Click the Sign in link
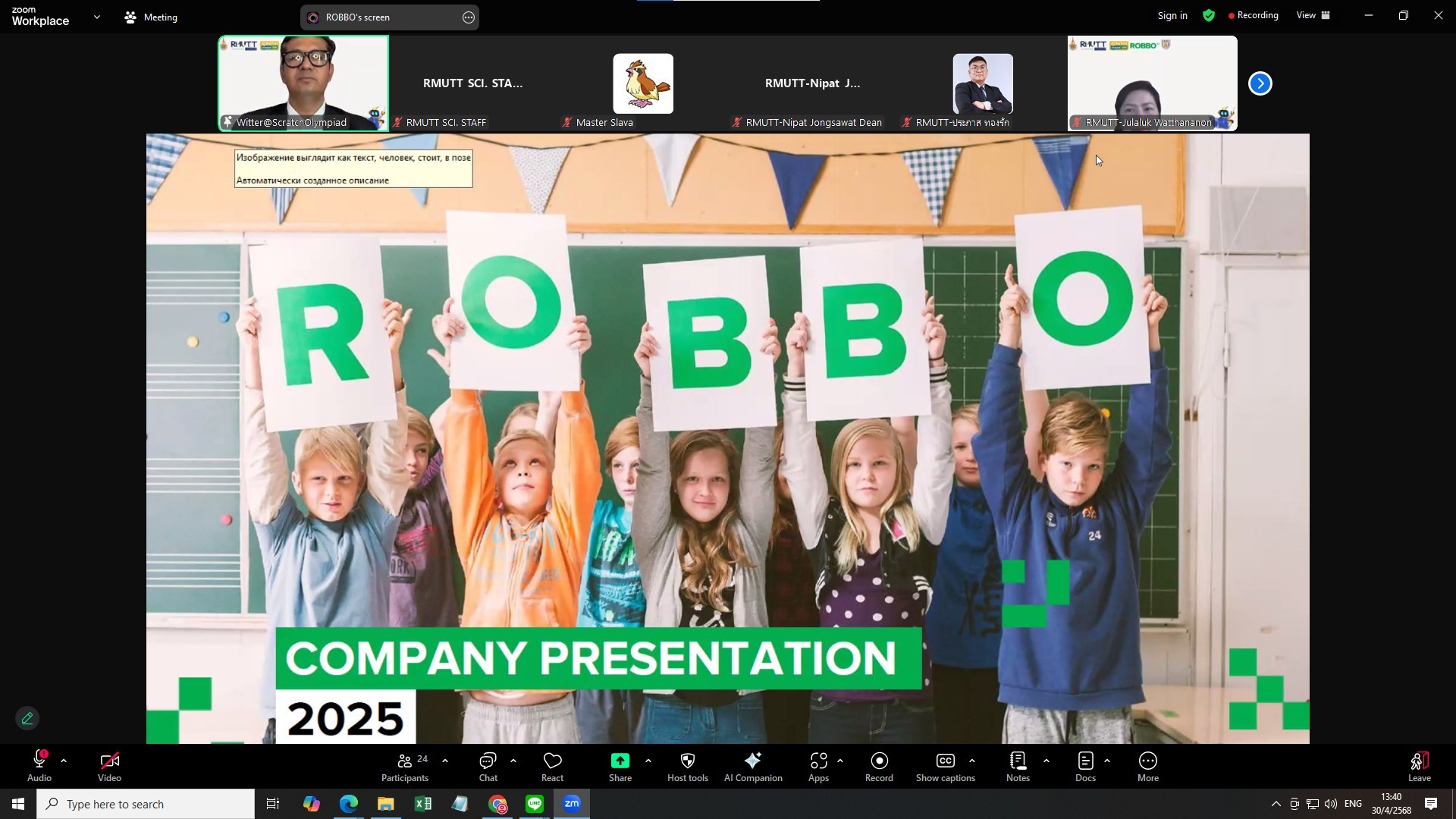1456x819 pixels. point(1172,15)
